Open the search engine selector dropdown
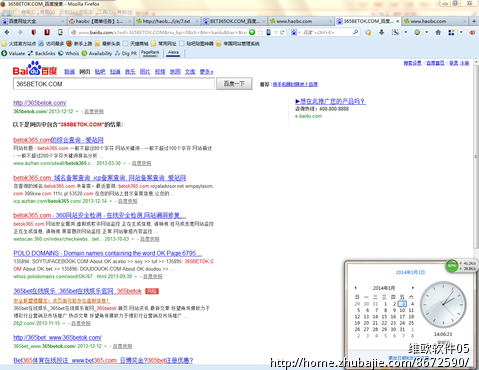Viewport: 479px width, 370px height. (x=300, y=33)
